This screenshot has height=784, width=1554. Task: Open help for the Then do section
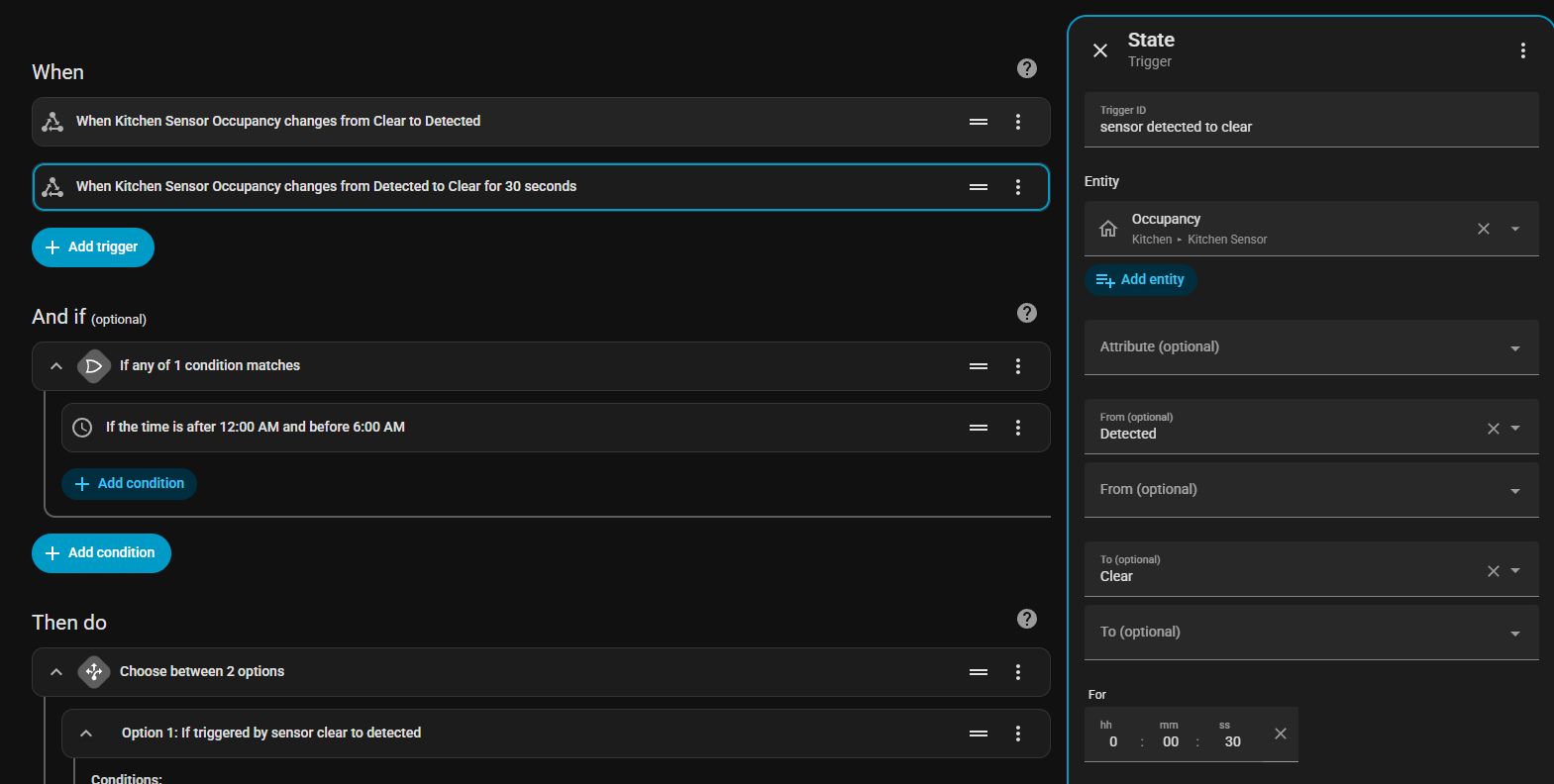(1027, 619)
